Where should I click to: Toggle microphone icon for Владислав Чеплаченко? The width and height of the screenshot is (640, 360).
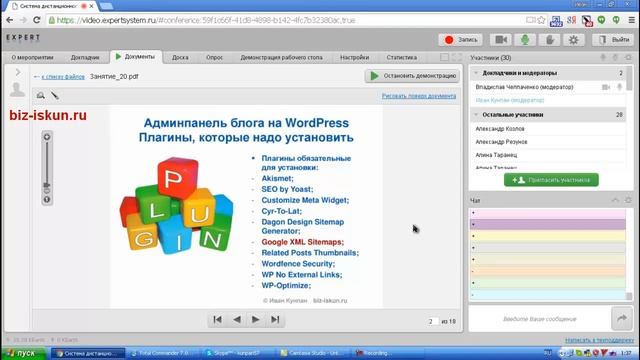click(x=620, y=87)
